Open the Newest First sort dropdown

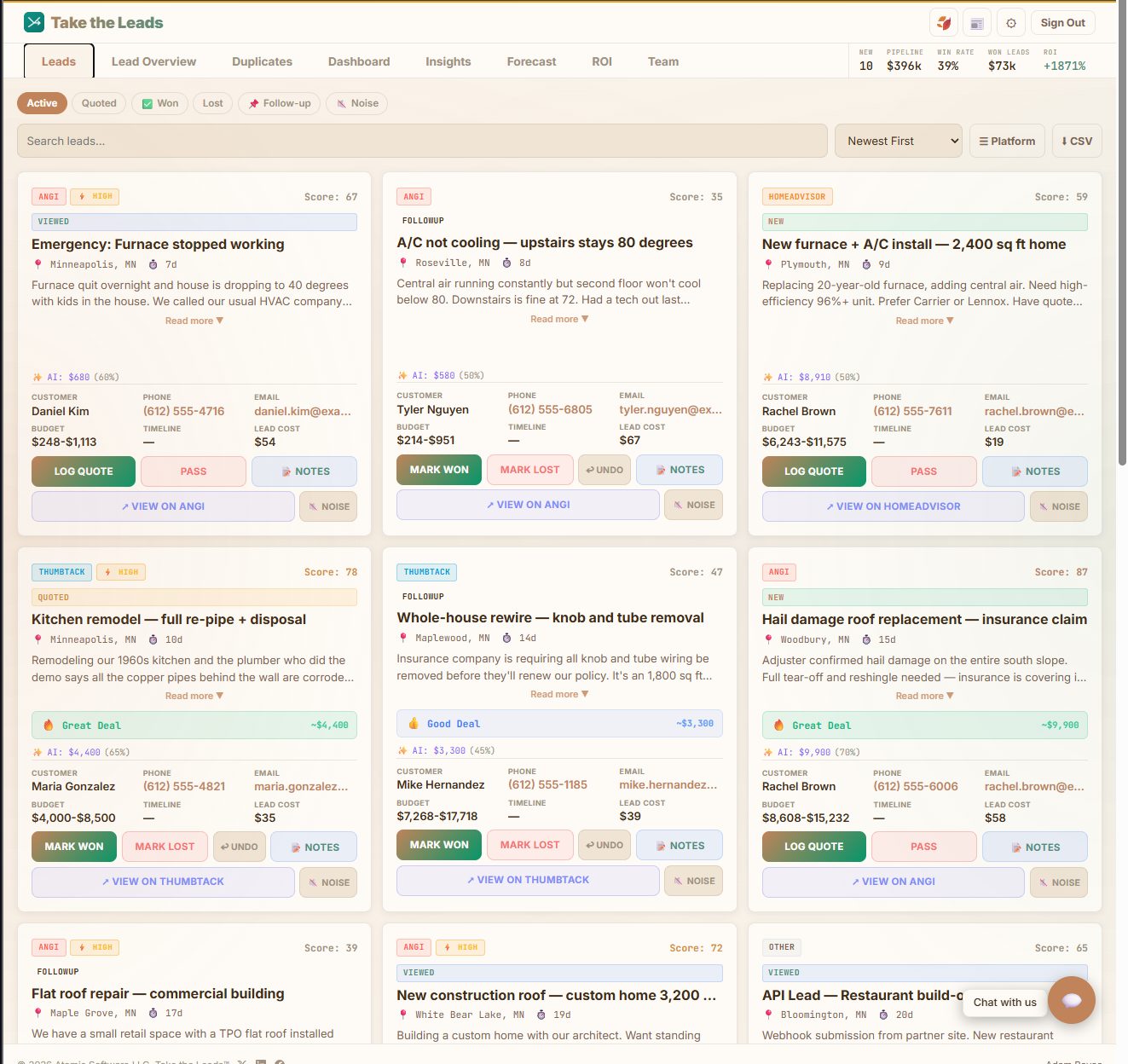899,141
